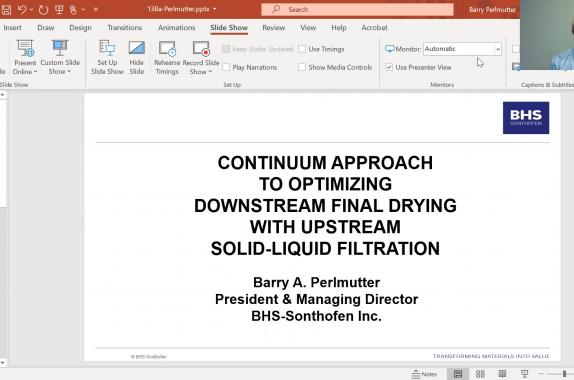Click the SOLID-LIQUID FILTRATION title line
The height and width of the screenshot is (380, 574).
(x=325, y=249)
